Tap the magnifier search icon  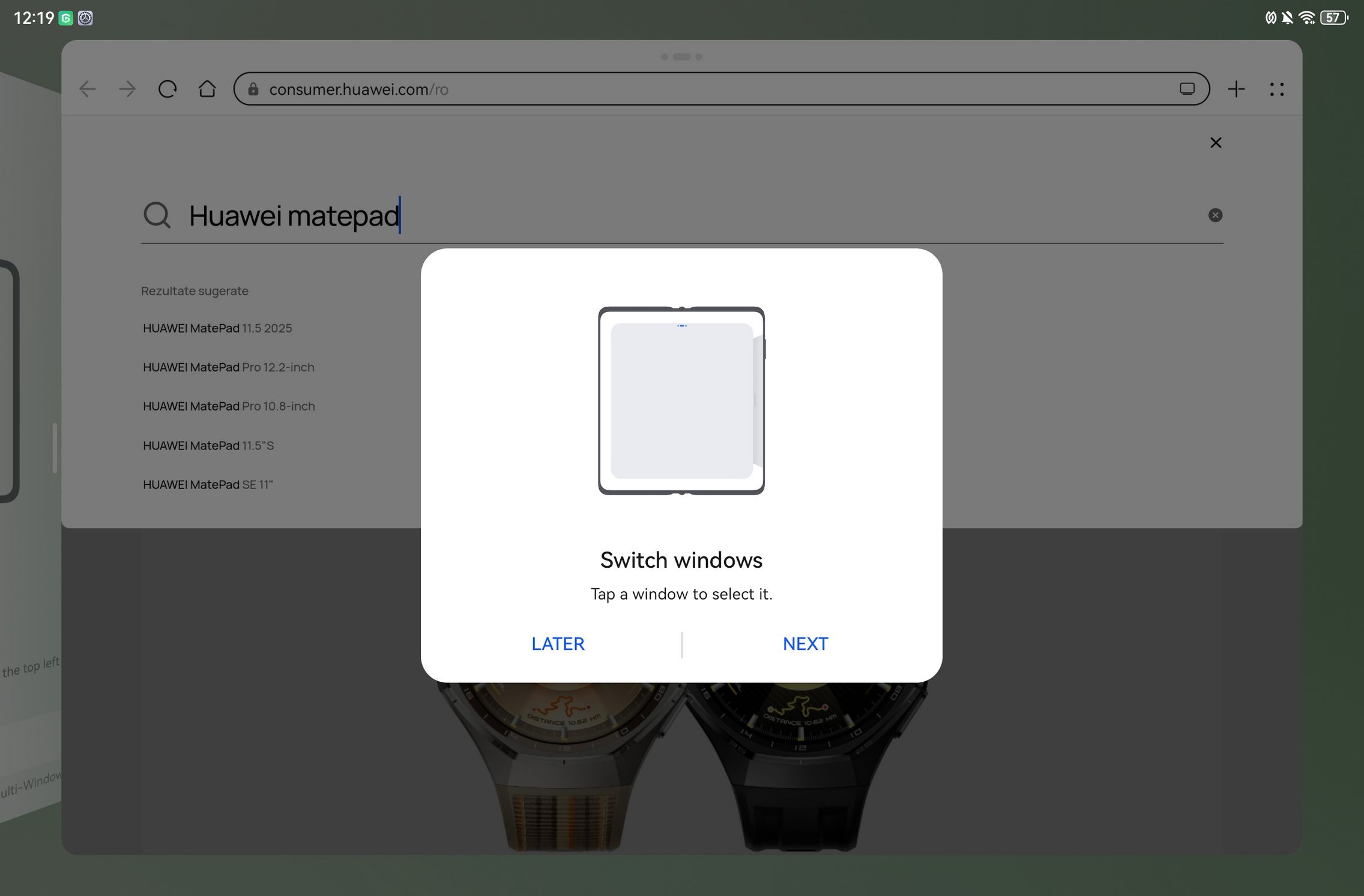click(x=157, y=215)
